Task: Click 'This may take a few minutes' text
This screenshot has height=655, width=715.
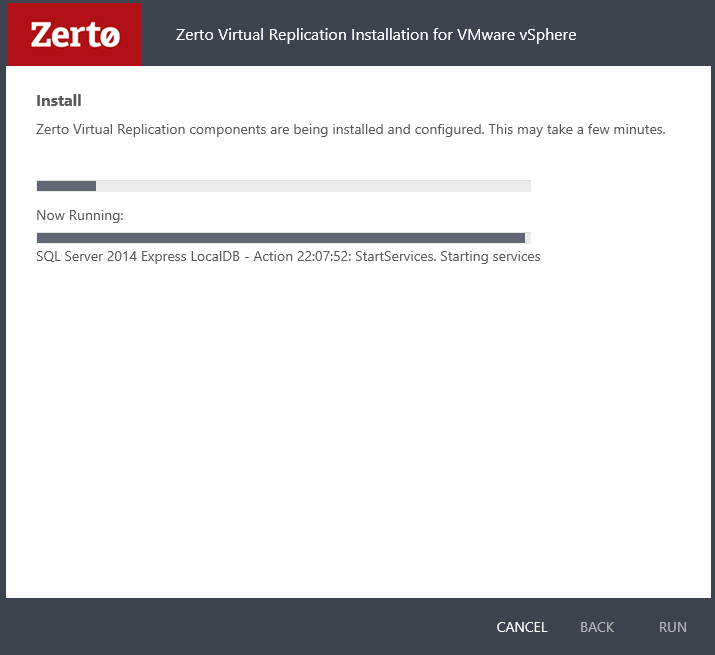Action: [576, 130]
